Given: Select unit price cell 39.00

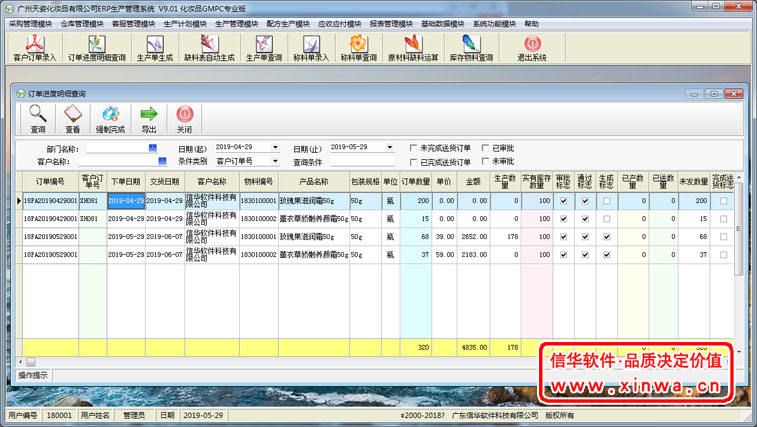Looking at the screenshot, I should [444, 237].
